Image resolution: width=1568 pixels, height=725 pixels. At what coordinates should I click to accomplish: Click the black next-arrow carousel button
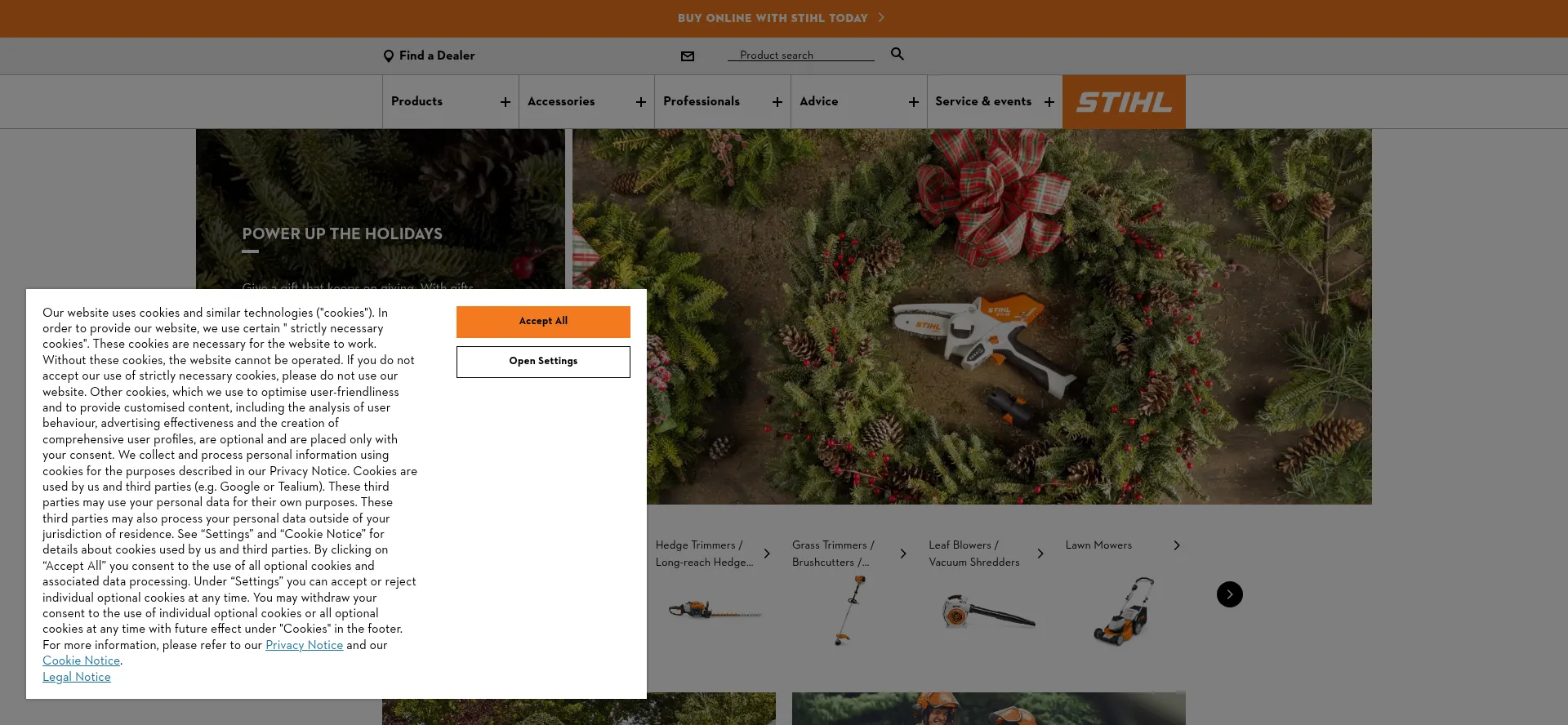pyautogui.click(x=1230, y=594)
